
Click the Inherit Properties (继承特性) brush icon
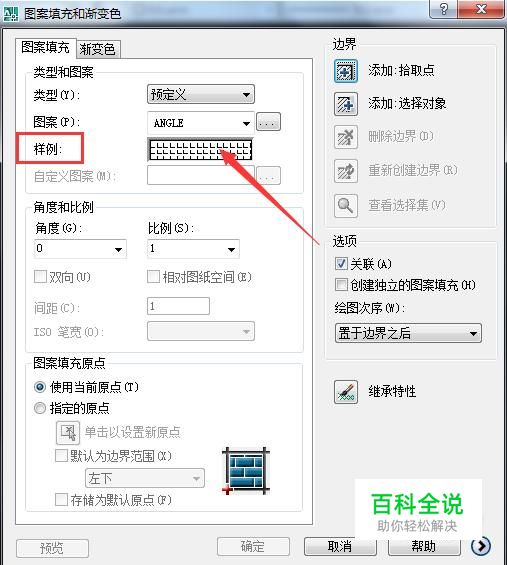(346, 392)
